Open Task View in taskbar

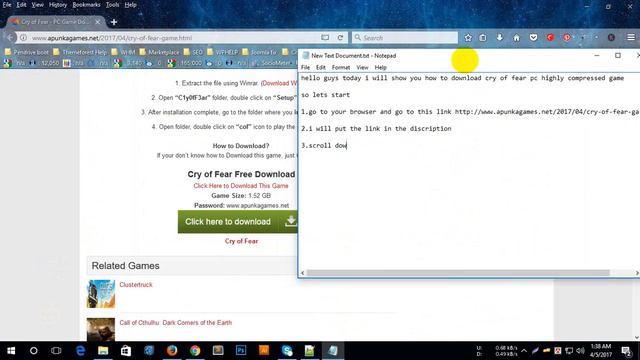[x=56, y=351]
